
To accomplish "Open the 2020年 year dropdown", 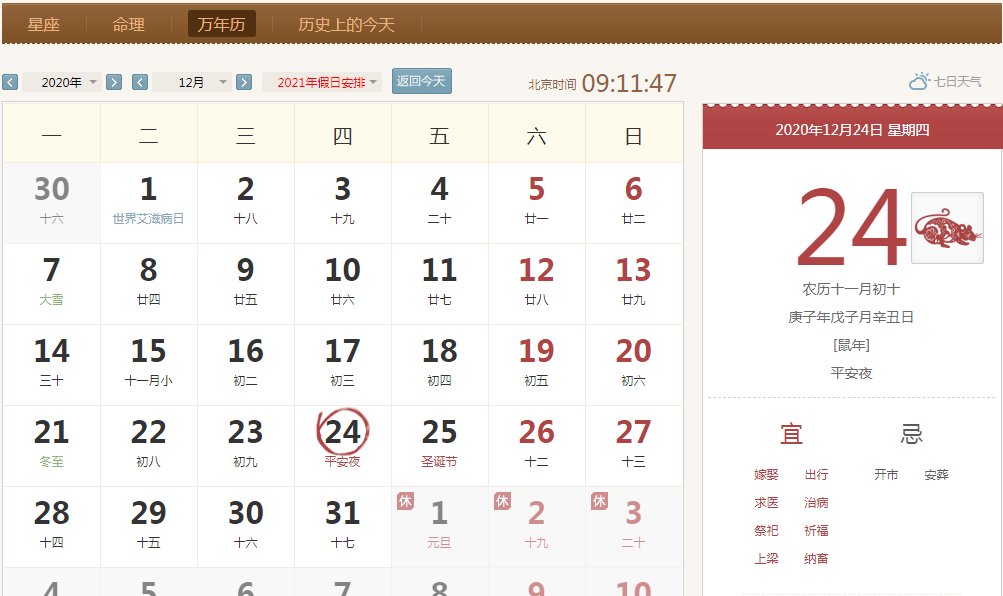I will coord(61,82).
